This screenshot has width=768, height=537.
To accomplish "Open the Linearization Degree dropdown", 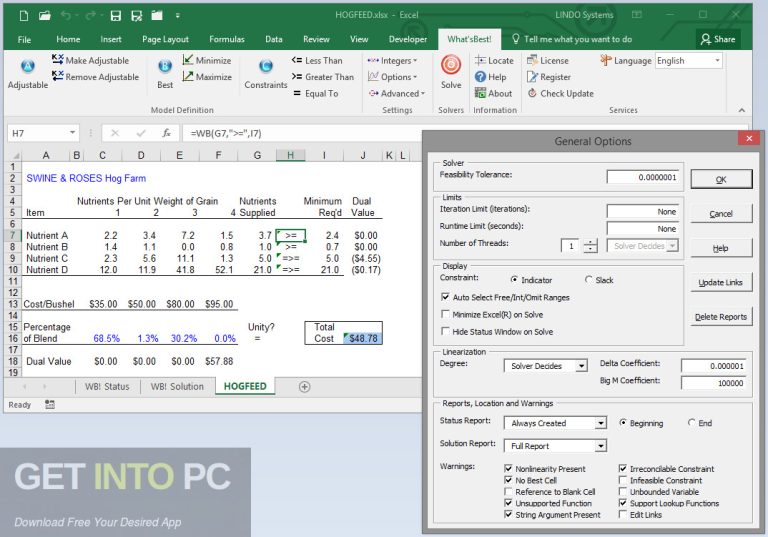I will 581,366.
